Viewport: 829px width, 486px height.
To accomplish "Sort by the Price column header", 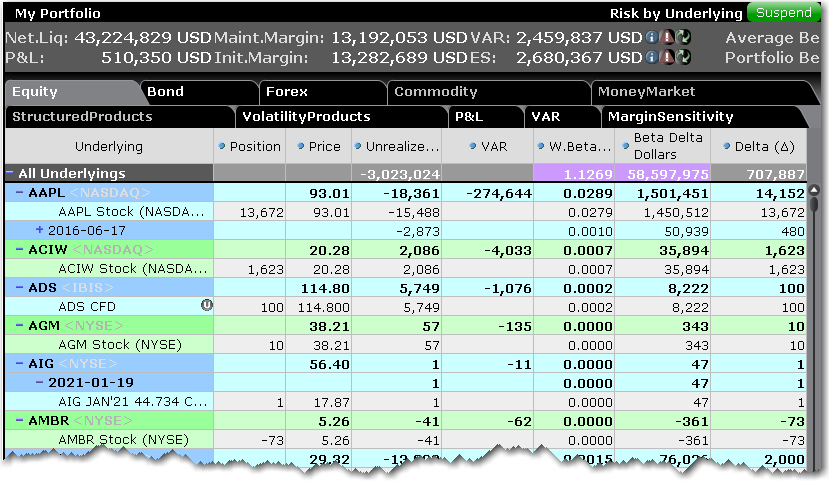I will (319, 146).
